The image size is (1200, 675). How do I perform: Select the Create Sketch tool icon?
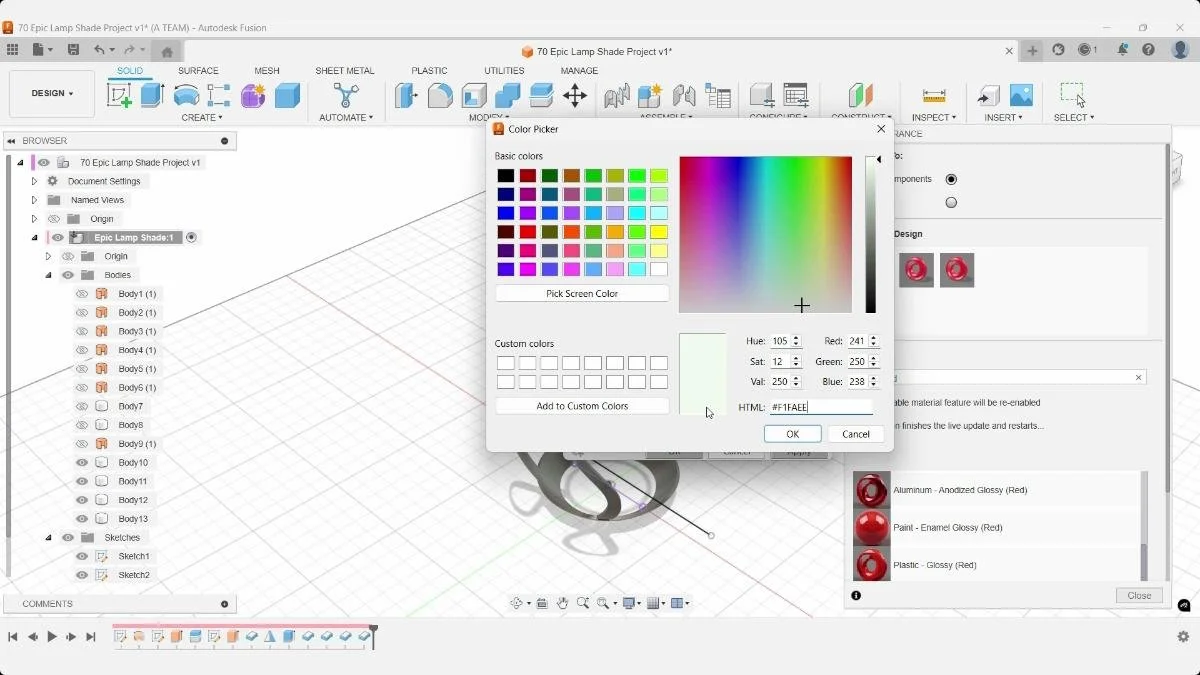pos(119,95)
